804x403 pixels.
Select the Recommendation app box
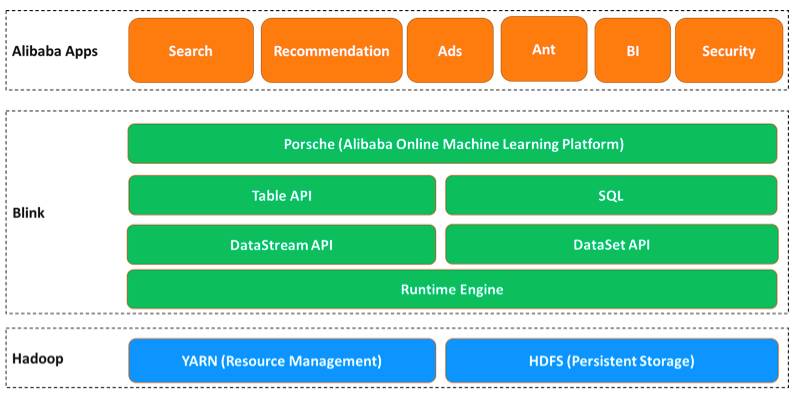pos(332,50)
